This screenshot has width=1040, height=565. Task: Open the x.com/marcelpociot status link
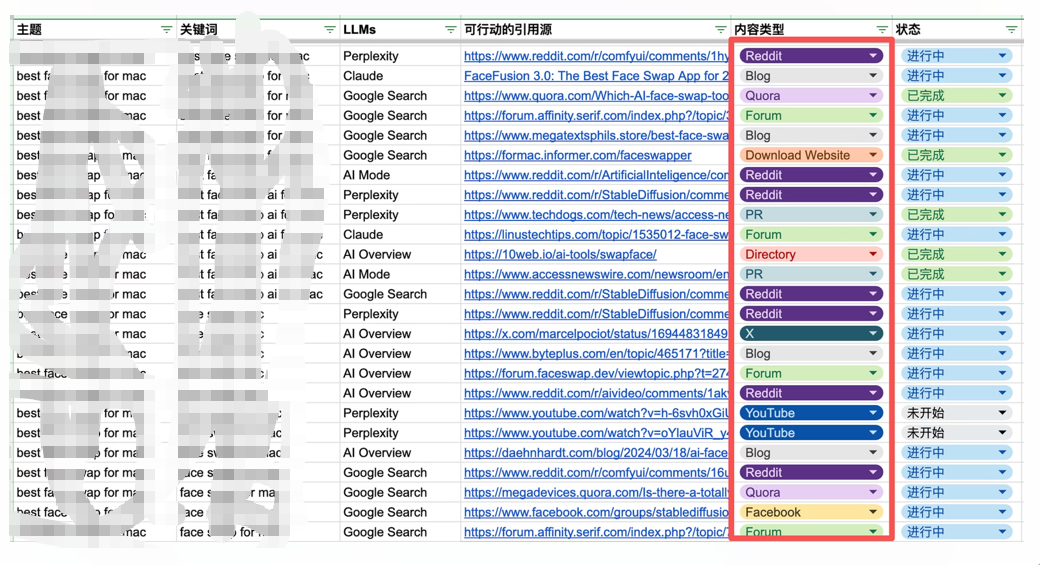point(596,334)
